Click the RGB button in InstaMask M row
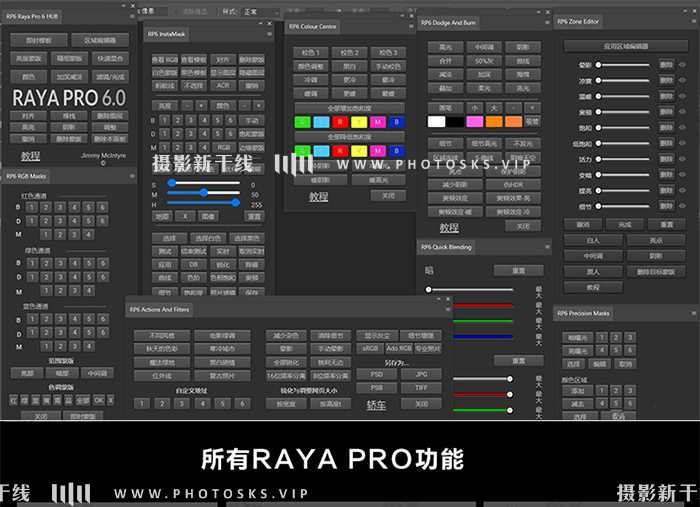700x507 pixels. click(224, 147)
